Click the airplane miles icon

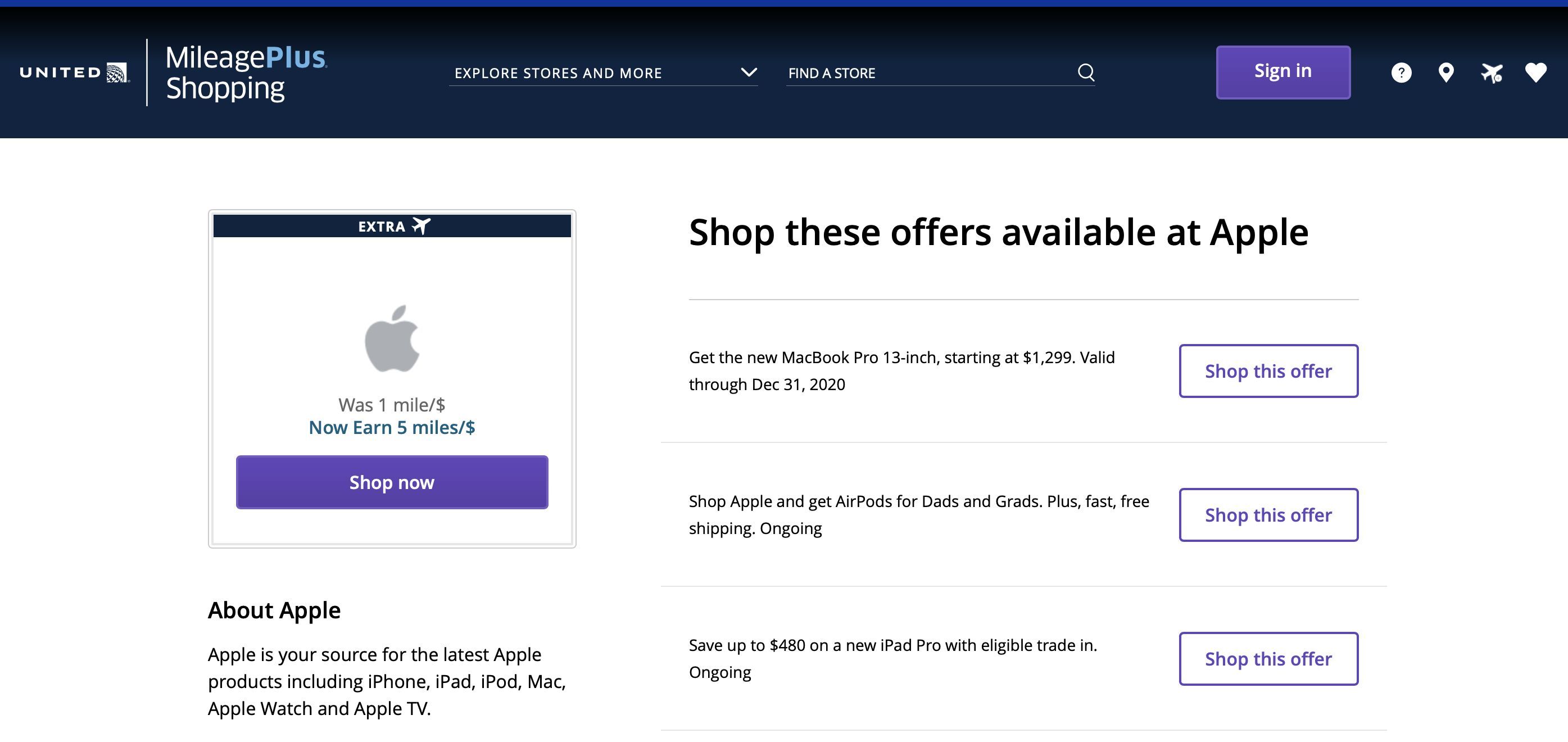tap(1492, 73)
